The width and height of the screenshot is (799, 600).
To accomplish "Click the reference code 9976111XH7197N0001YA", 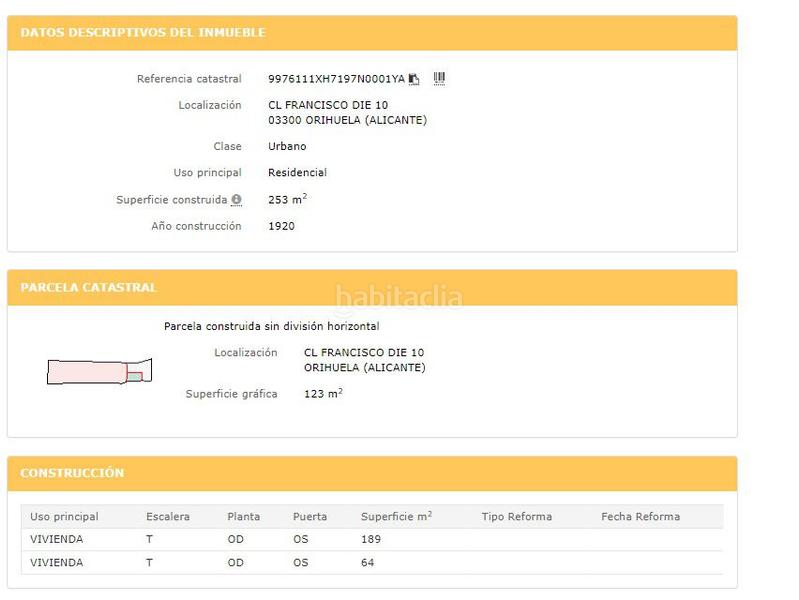I will (x=336, y=79).
